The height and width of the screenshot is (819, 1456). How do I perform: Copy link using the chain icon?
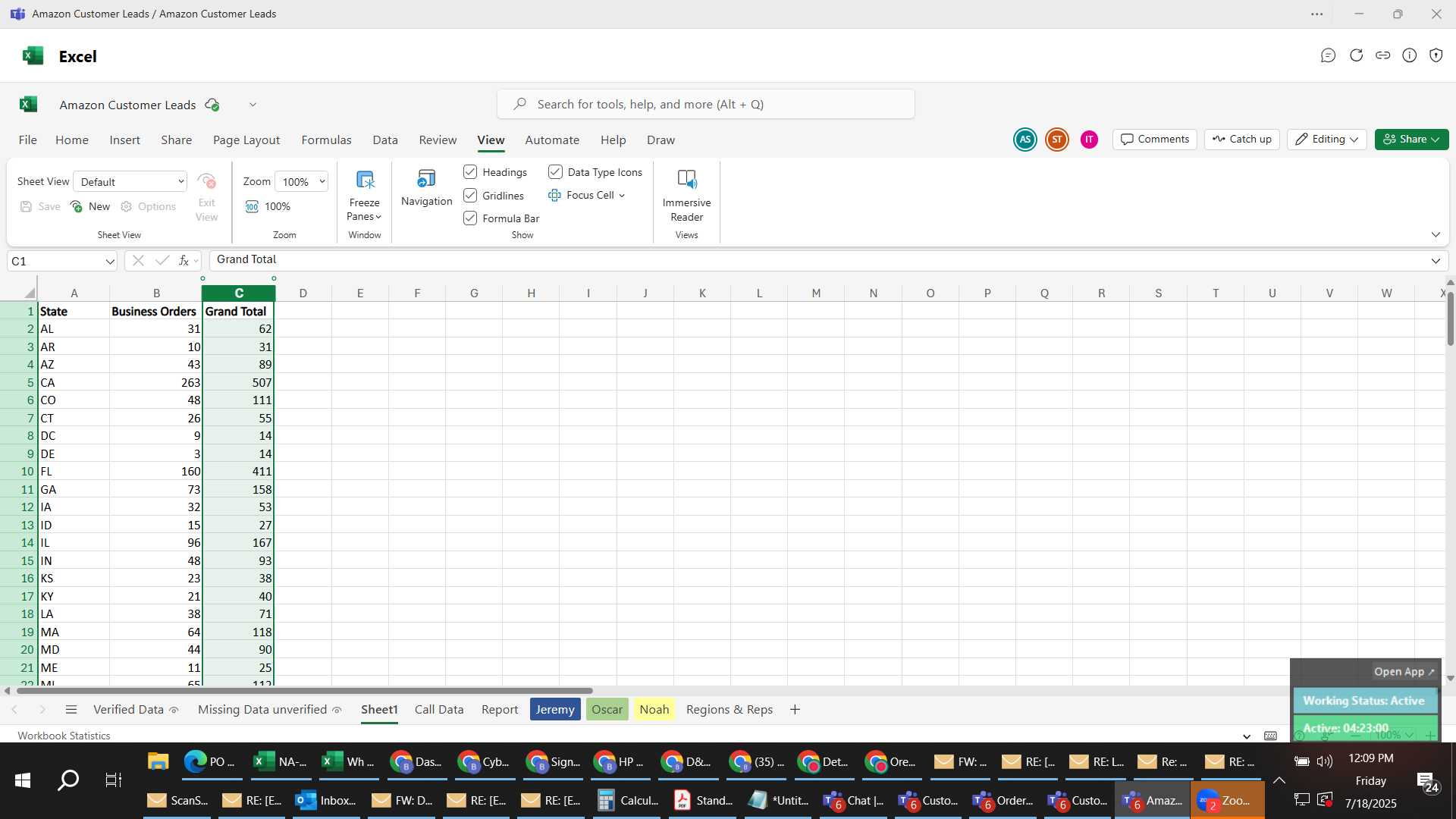tap(1382, 55)
